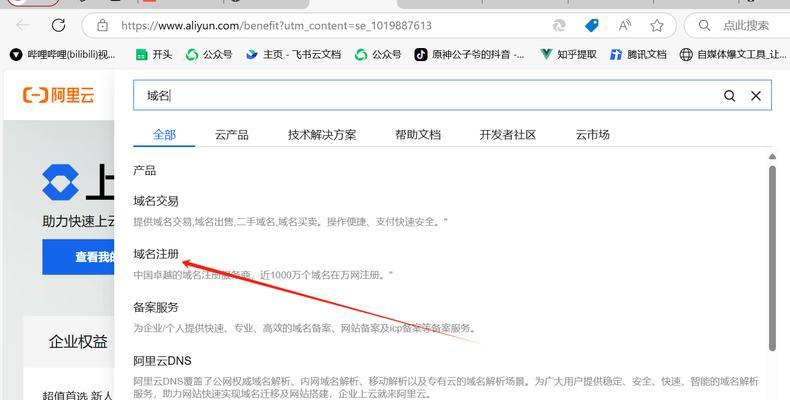Enable read aloud from the address bar
Image resolution: width=790 pixels, height=400 pixels.
pos(625,25)
